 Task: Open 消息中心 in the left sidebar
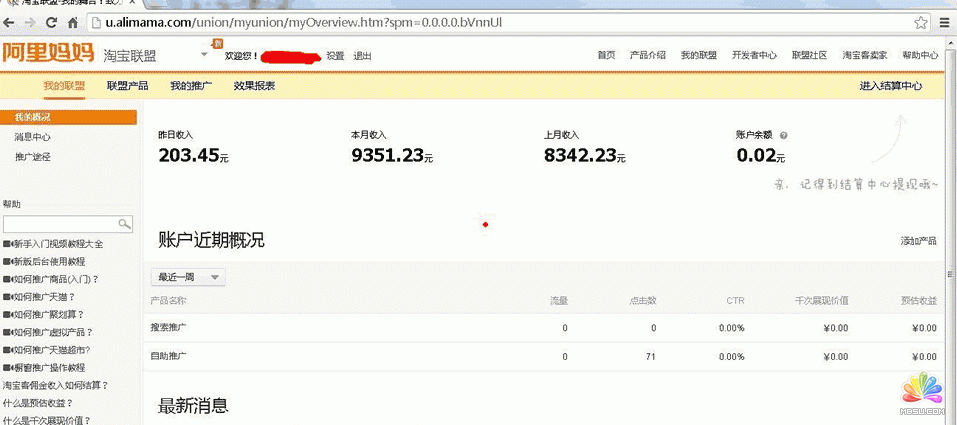click(33, 137)
